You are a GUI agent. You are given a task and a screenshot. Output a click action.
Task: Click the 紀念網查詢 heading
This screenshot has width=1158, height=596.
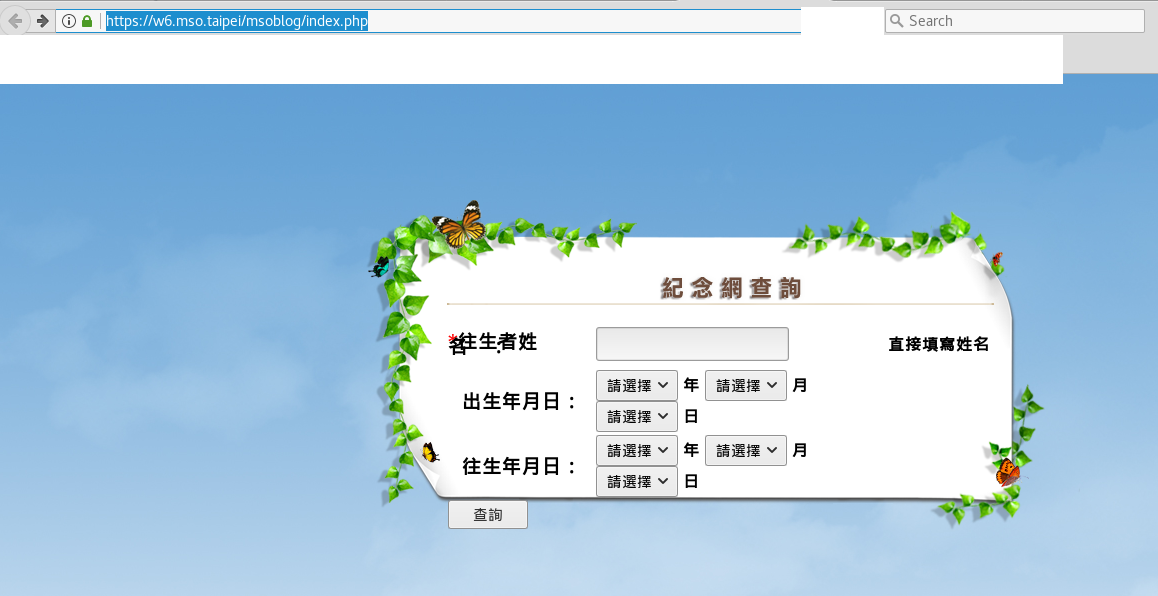(731, 288)
